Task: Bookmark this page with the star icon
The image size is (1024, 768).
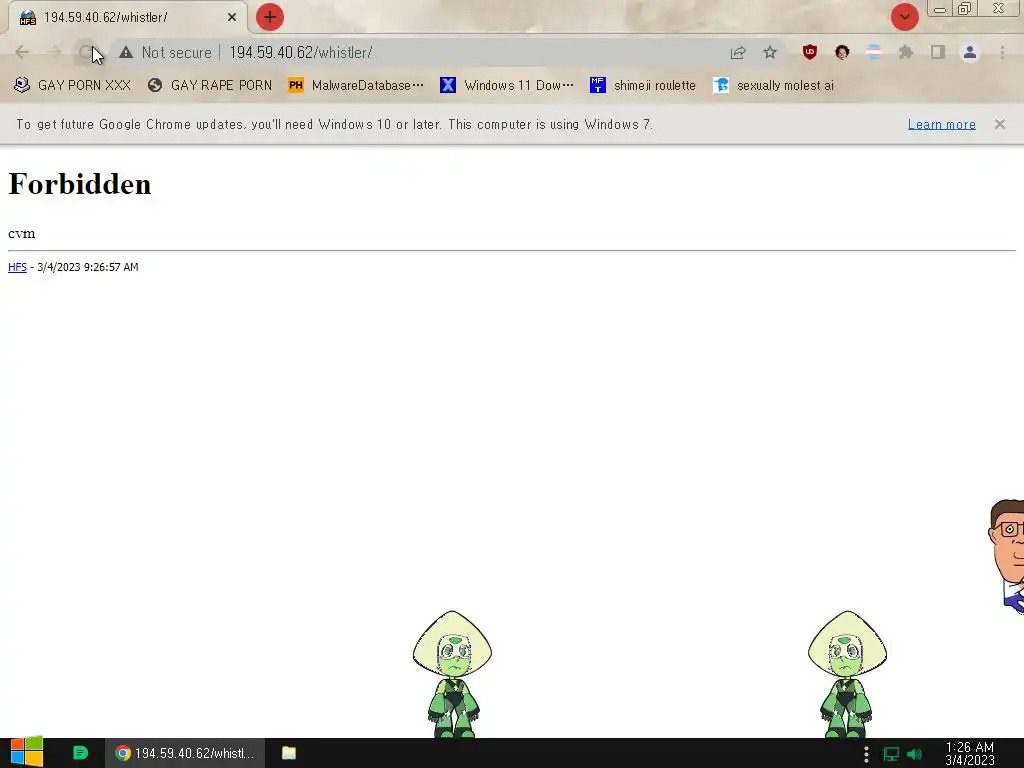Action: 770,52
